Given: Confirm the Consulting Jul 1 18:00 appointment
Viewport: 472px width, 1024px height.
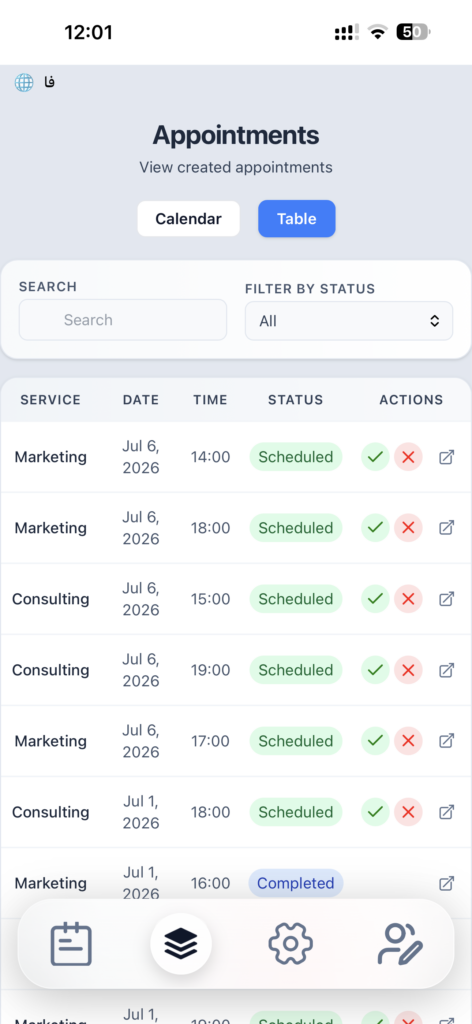Looking at the screenshot, I should 375,812.
